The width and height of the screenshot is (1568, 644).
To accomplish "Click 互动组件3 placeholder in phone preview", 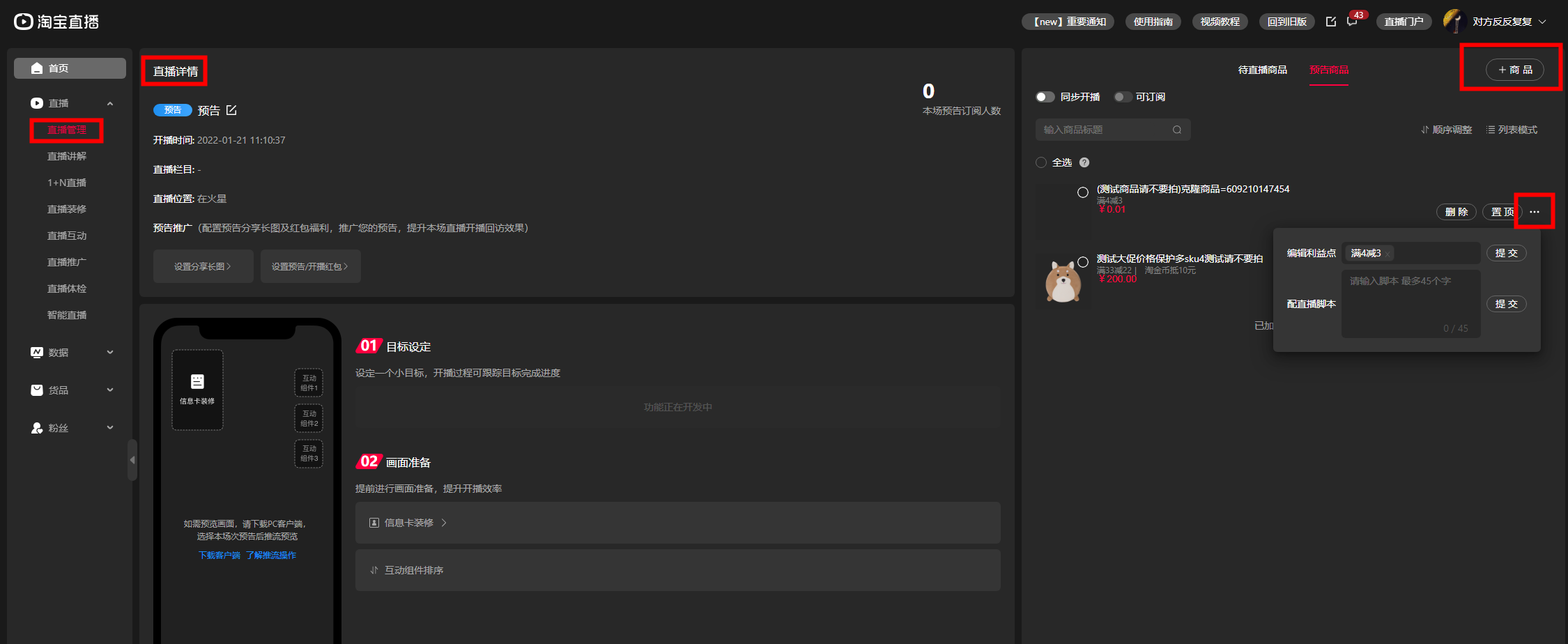I will tap(309, 453).
